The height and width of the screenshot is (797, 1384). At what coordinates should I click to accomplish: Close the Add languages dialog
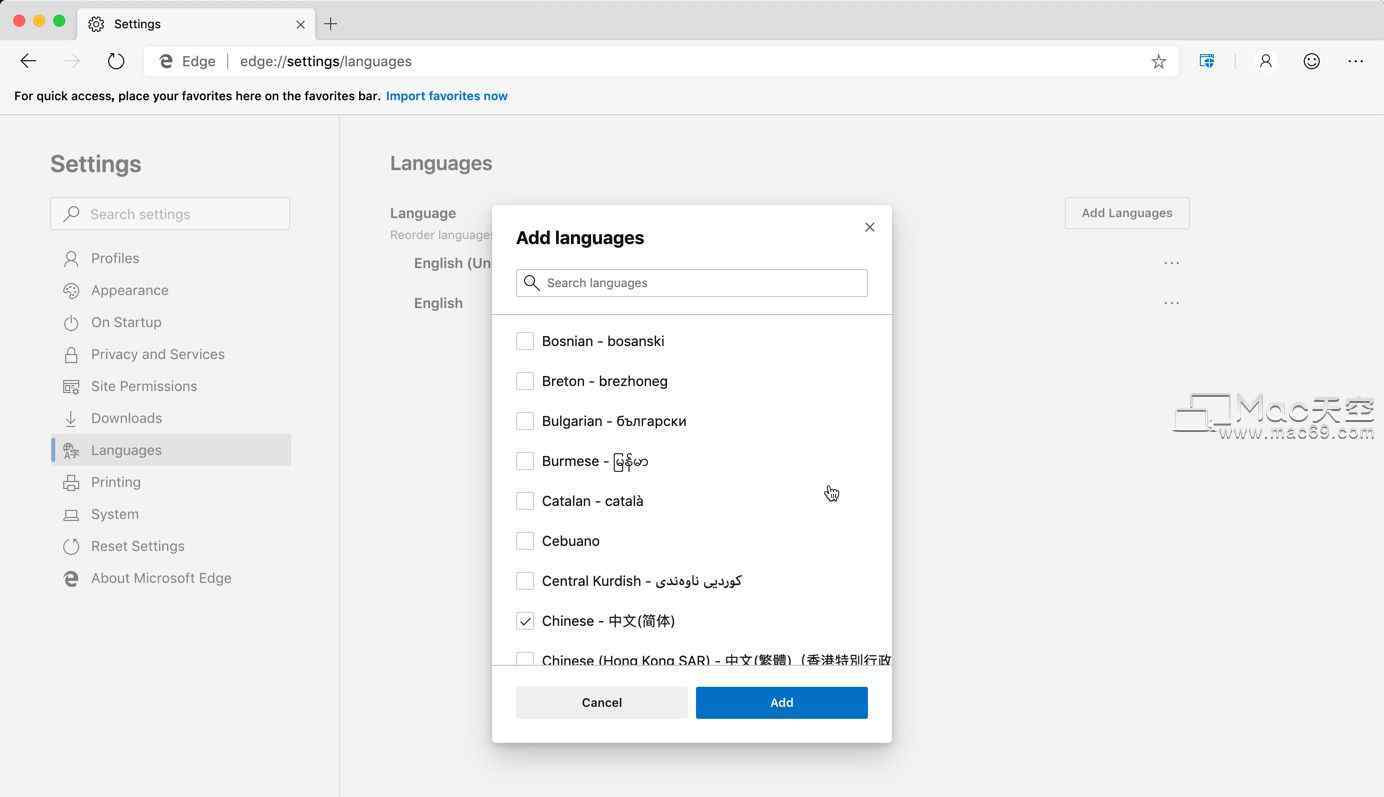tap(869, 227)
